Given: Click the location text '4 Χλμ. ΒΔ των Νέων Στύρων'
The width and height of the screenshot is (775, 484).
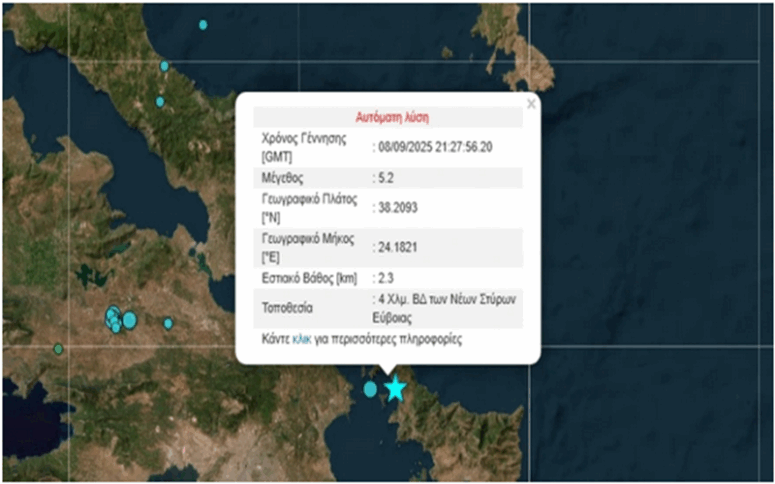Looking at the screenshot, I should [448, 300].
